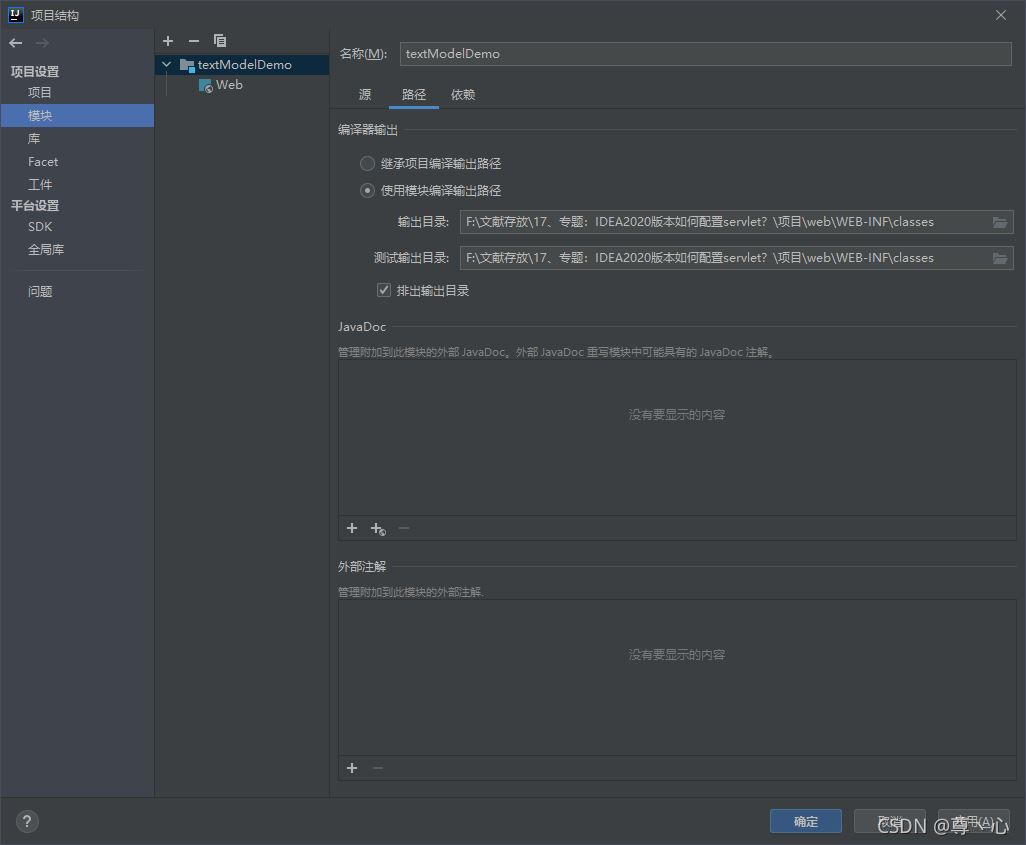The height and width of the screenshot is (845, 1026).
Task: Select textModelDemo in module tree
Action: pyautogui.click(x=244, y=65)
